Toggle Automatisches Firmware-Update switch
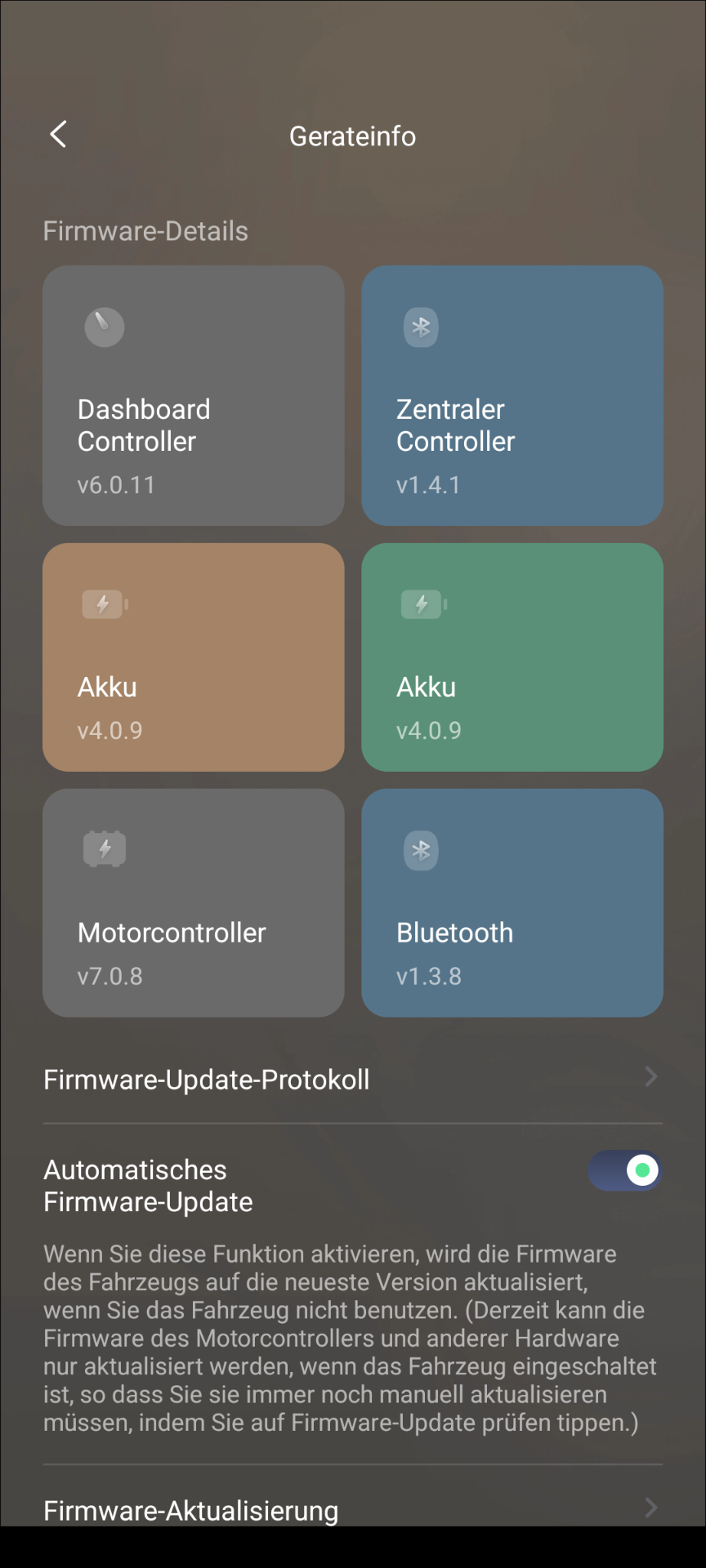Image resolution: width=706 pixels, height=1568 pixels. coord(625,1170)
